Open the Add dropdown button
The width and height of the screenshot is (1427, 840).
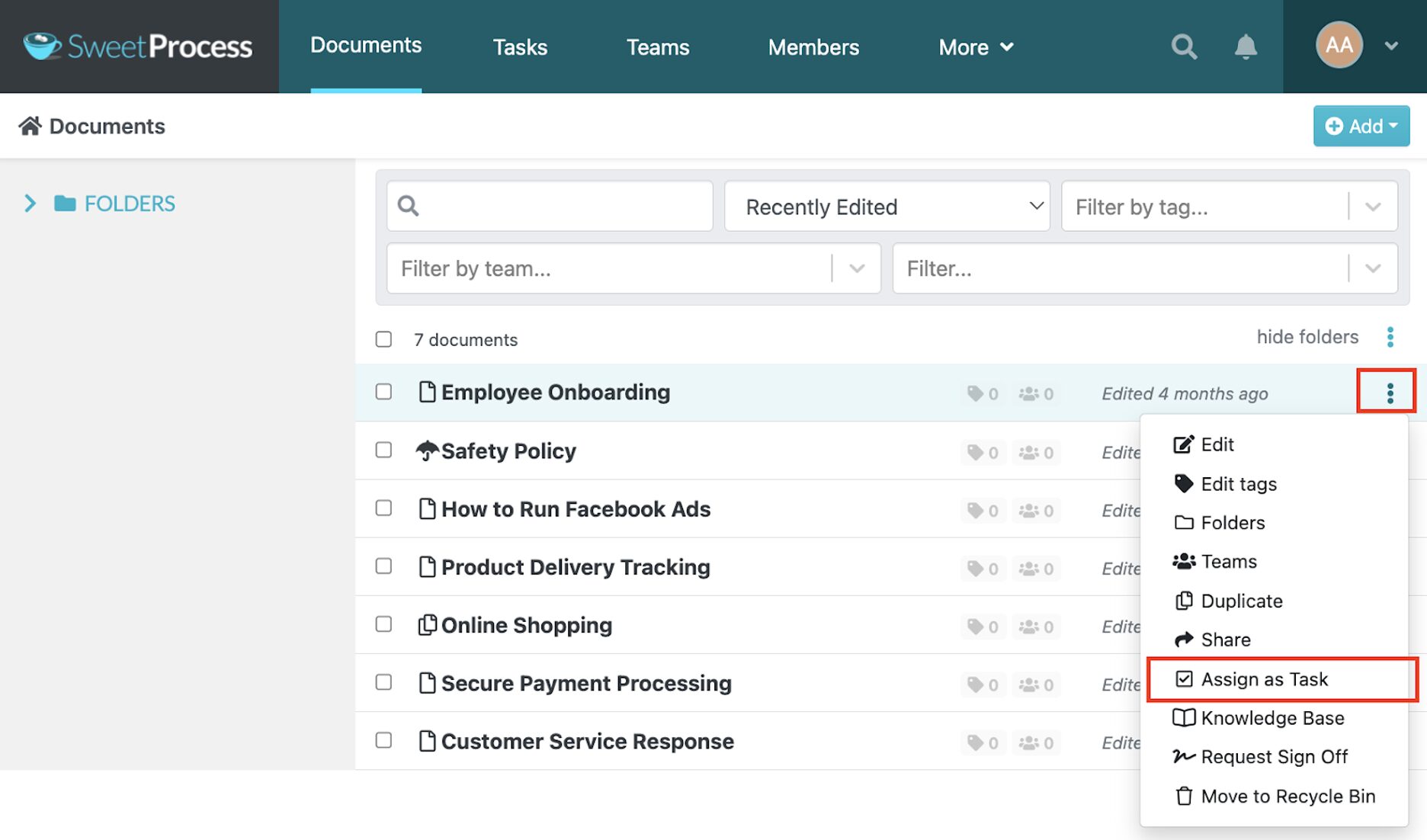click(x=1361, y=126)
